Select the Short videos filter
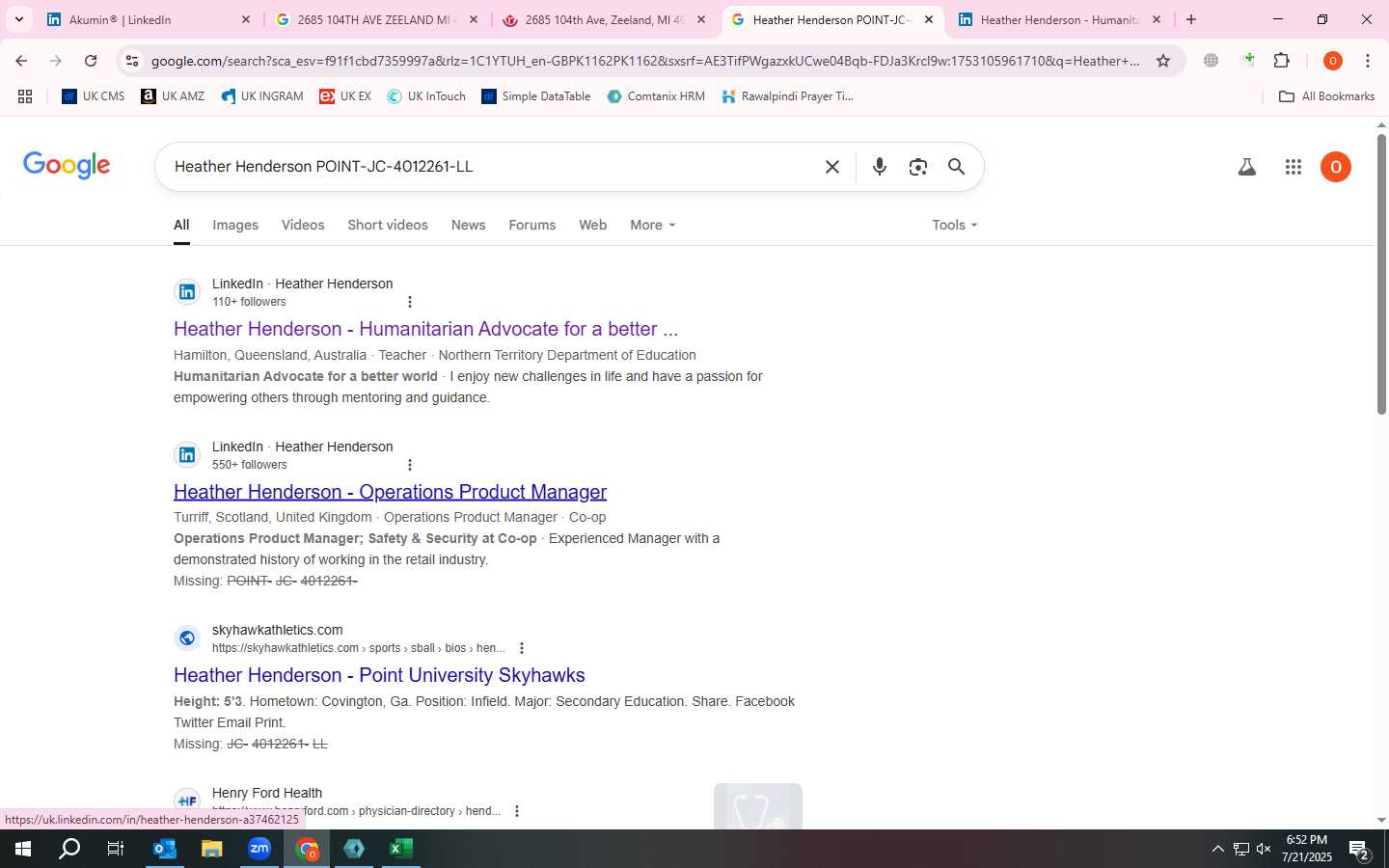 [x=388, y=225]
